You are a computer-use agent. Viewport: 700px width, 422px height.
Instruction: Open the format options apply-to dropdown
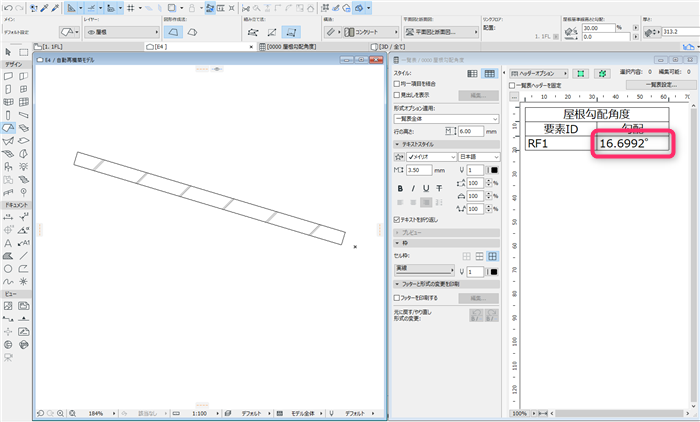(x=446, y=119)
